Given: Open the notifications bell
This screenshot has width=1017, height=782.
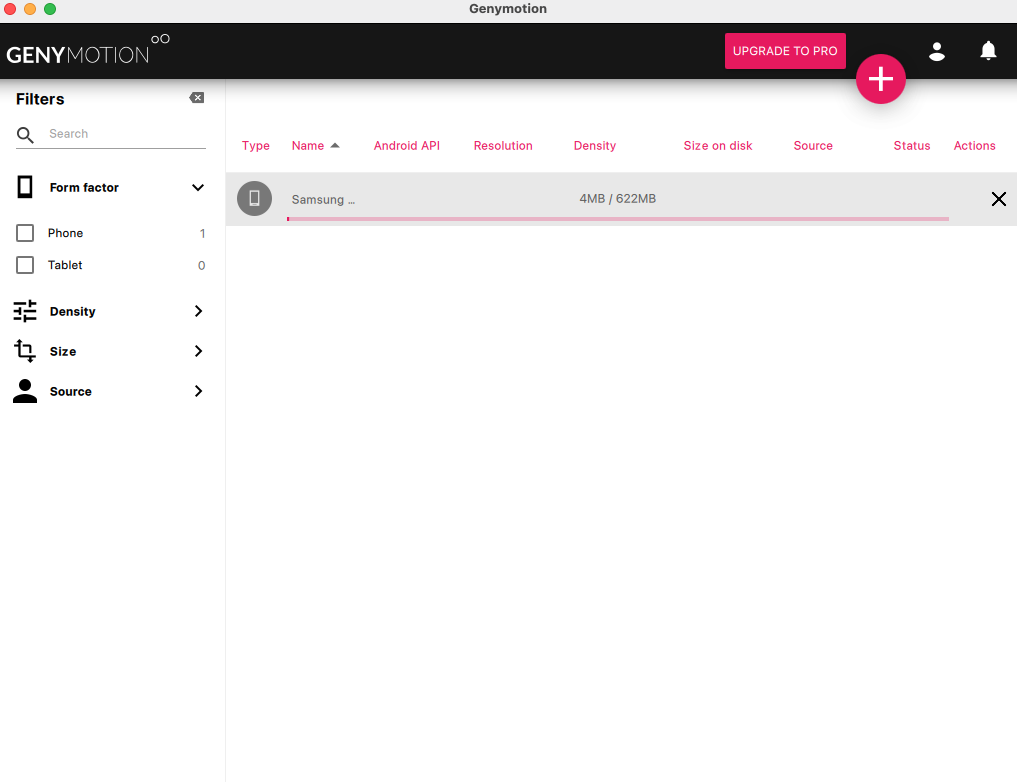Looking at the screenshot, I should 988,51.
